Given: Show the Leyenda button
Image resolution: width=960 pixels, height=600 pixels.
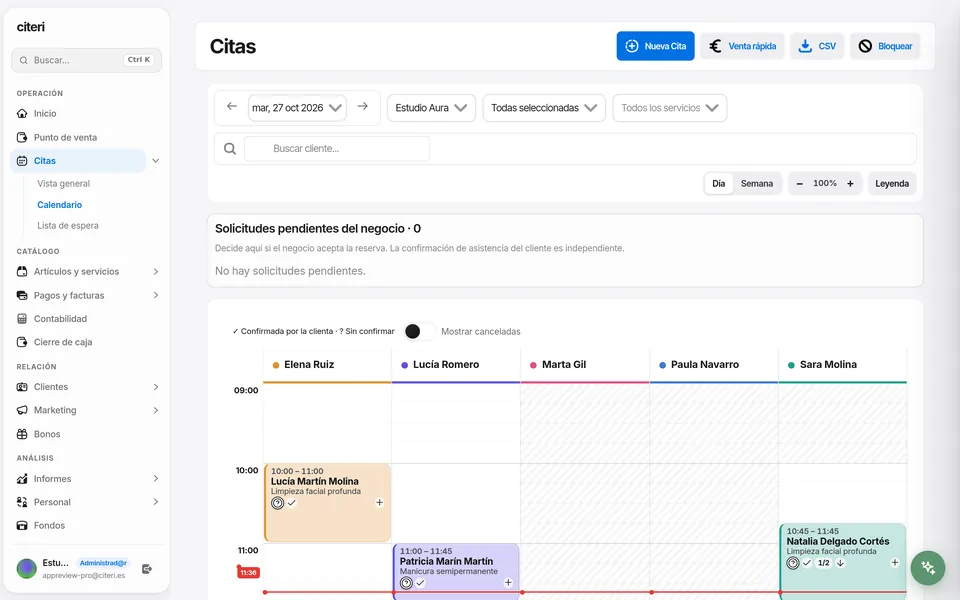Looking at the screenshot, I should coord(892,184).
